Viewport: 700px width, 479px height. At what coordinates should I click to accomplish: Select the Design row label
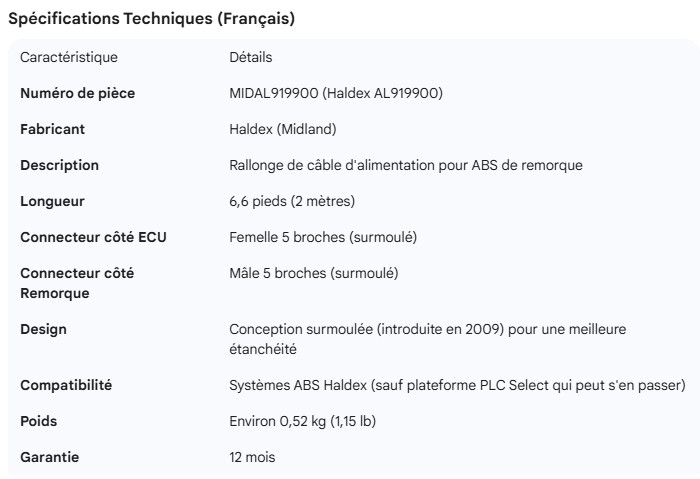(x=44, y=329)
